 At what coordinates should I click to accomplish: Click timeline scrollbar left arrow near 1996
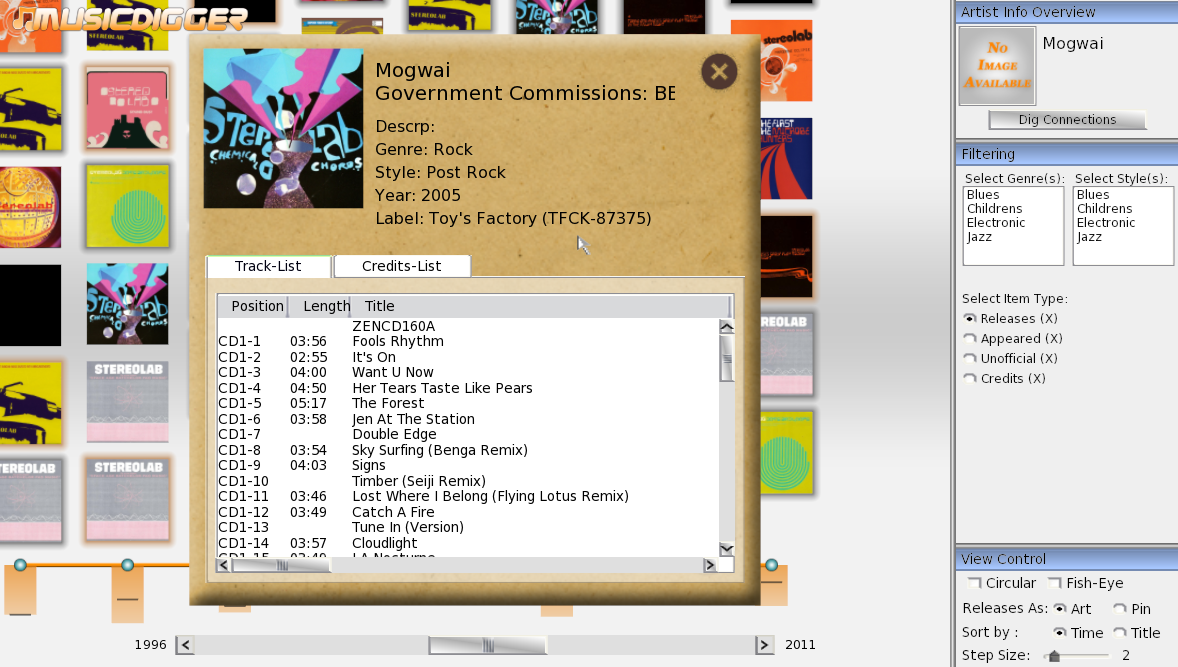185,645
